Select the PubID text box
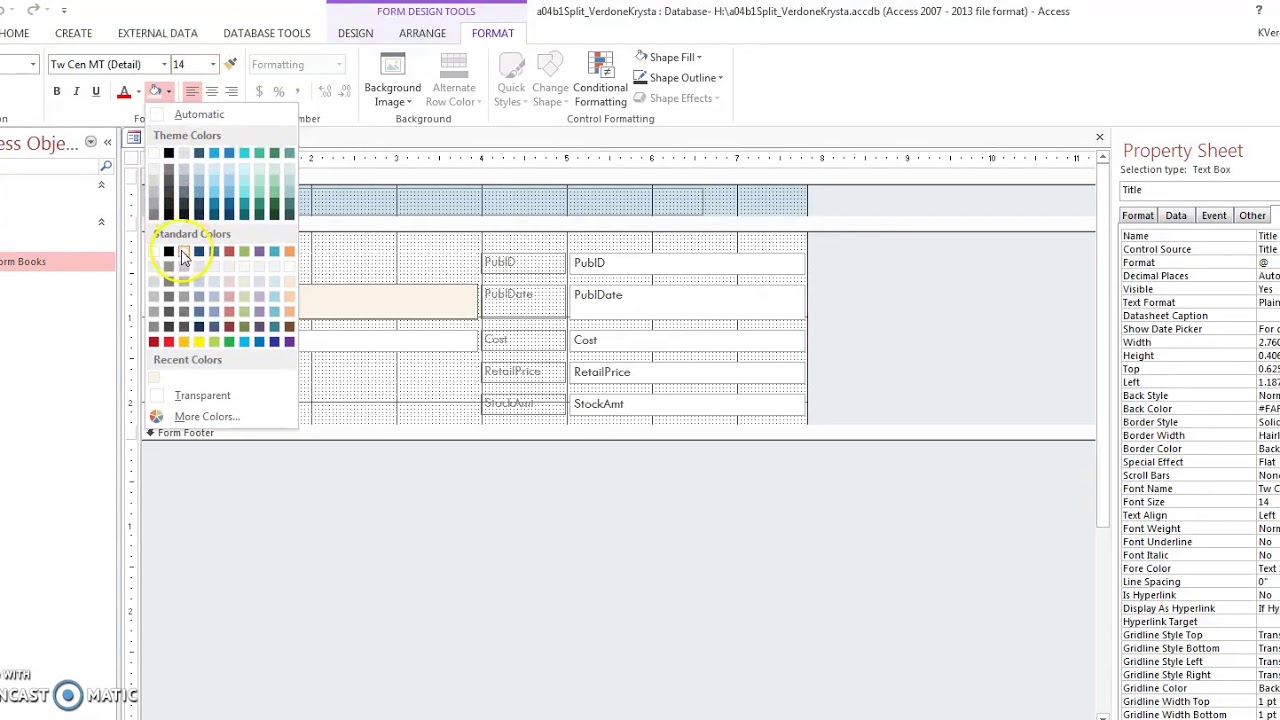Viewport: 1280px width, 720px height. [x=686, y=263]
